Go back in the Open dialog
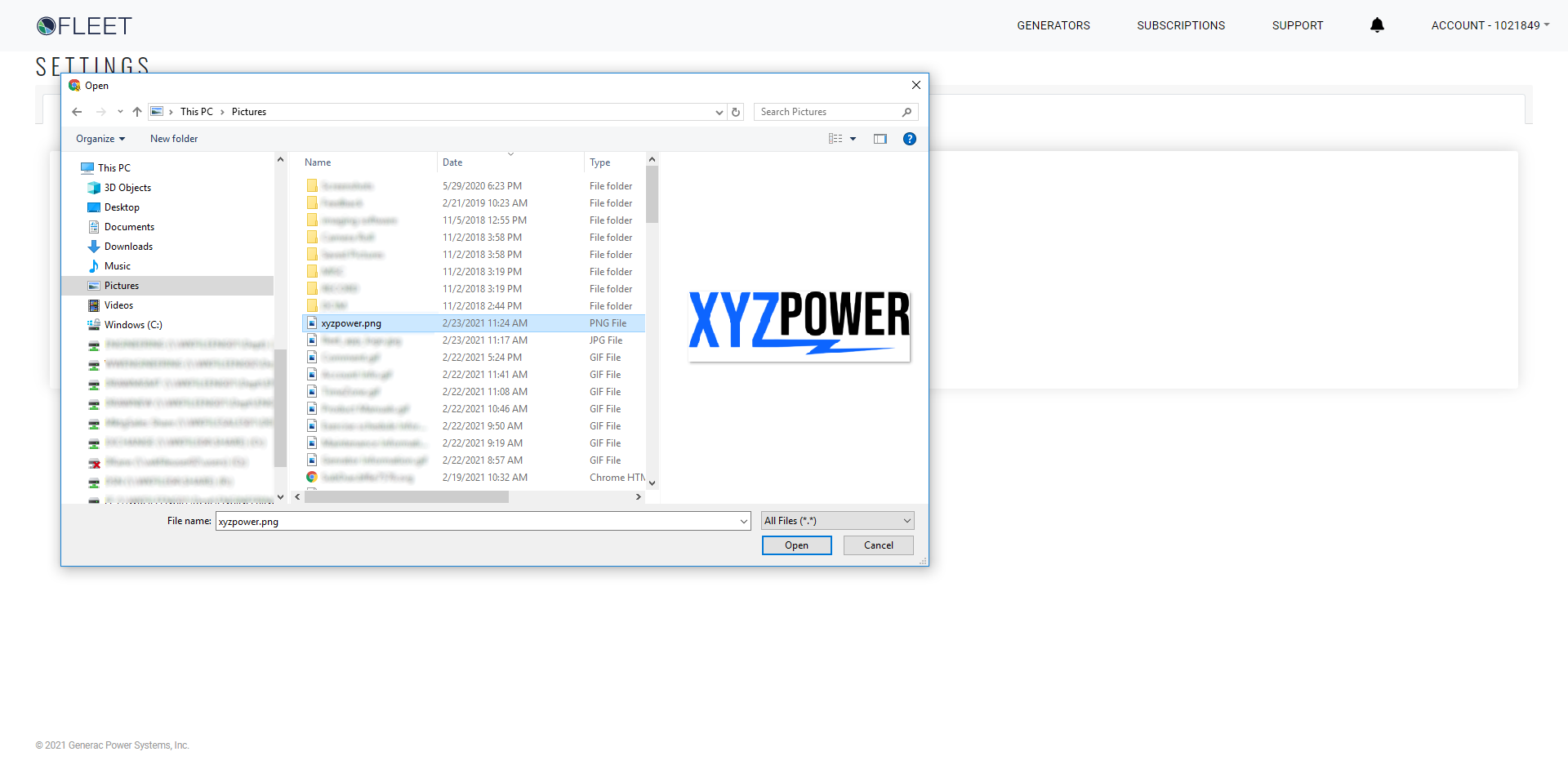This screenshot has height=765, width=1568. point(77,112)
